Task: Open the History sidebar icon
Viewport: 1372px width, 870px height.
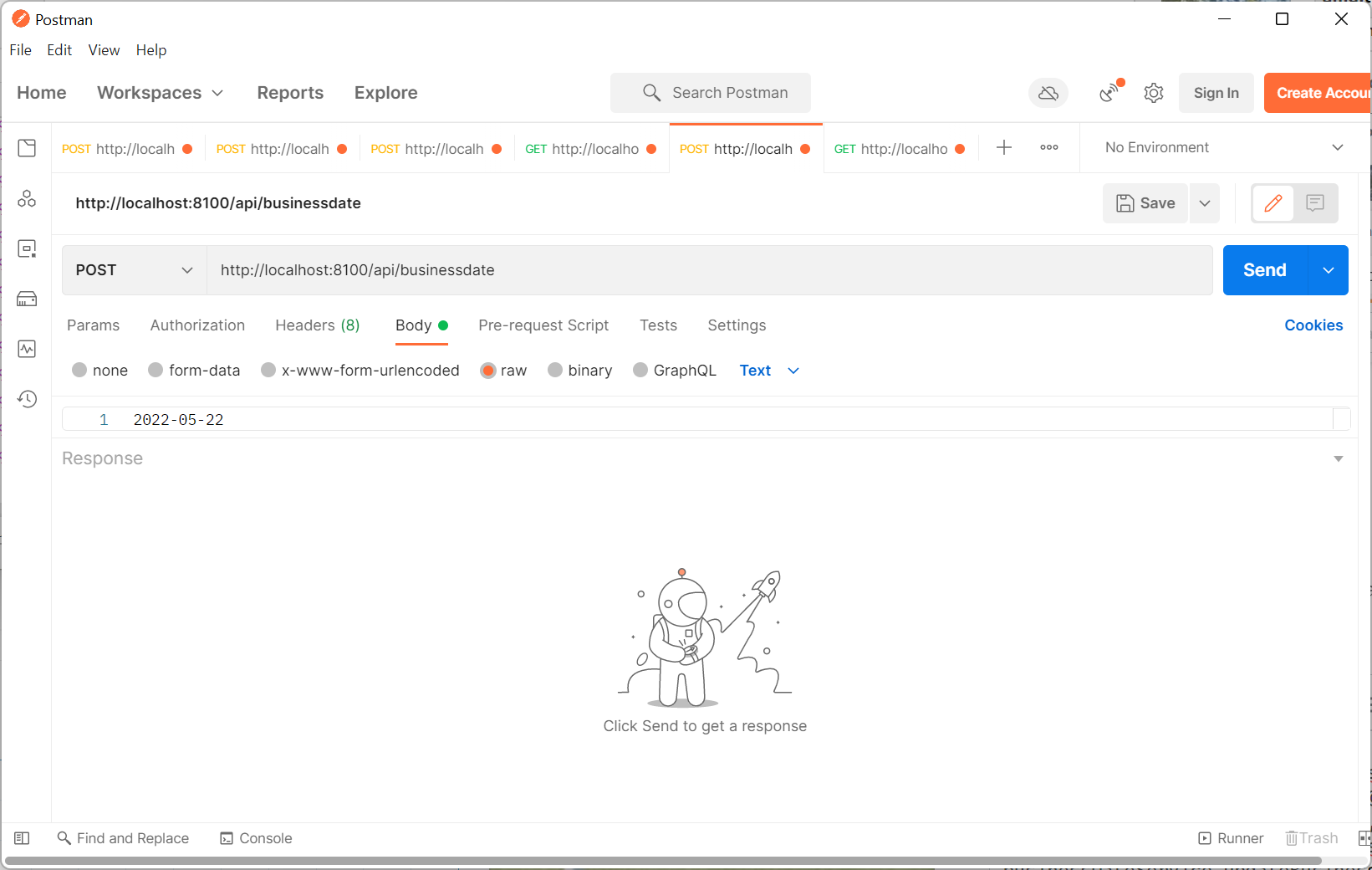Action: click(27, 399)
